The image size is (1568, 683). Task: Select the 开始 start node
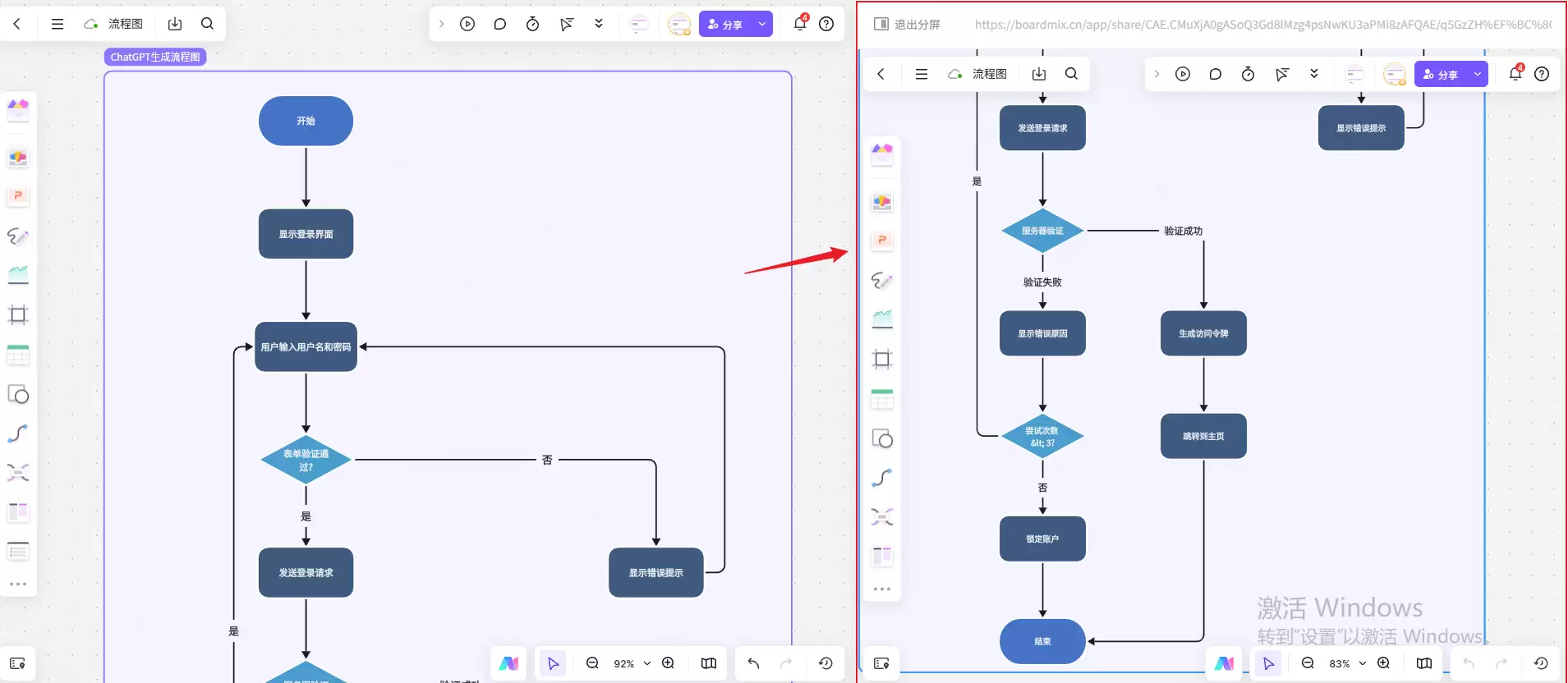click(306, 121)
